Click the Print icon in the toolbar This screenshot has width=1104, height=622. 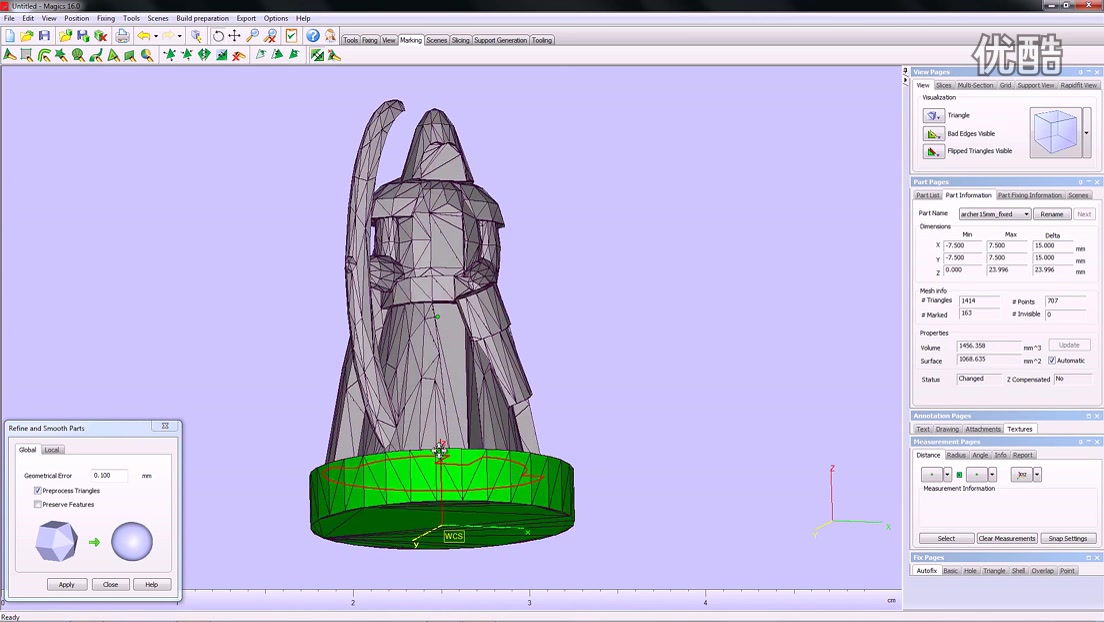pos(122,36)
